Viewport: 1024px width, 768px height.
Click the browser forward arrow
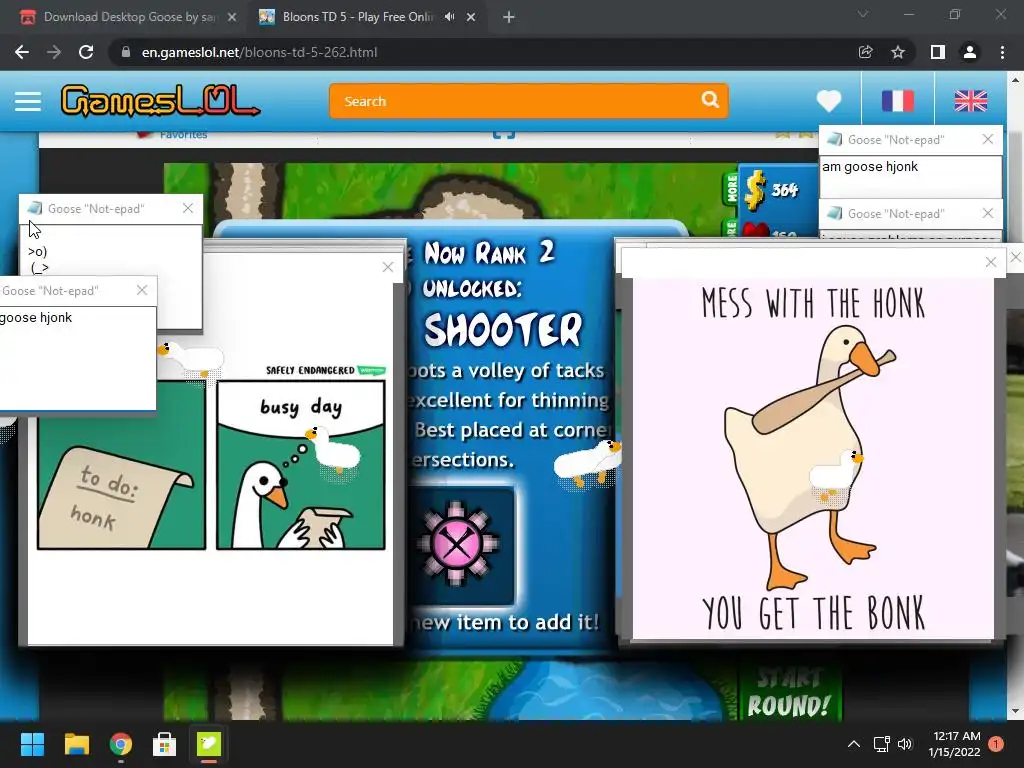[x=54, y=52]
